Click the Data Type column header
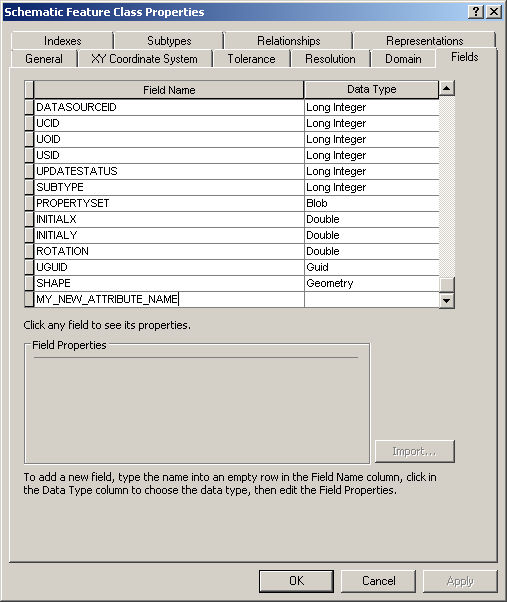 tap(372, 89)
